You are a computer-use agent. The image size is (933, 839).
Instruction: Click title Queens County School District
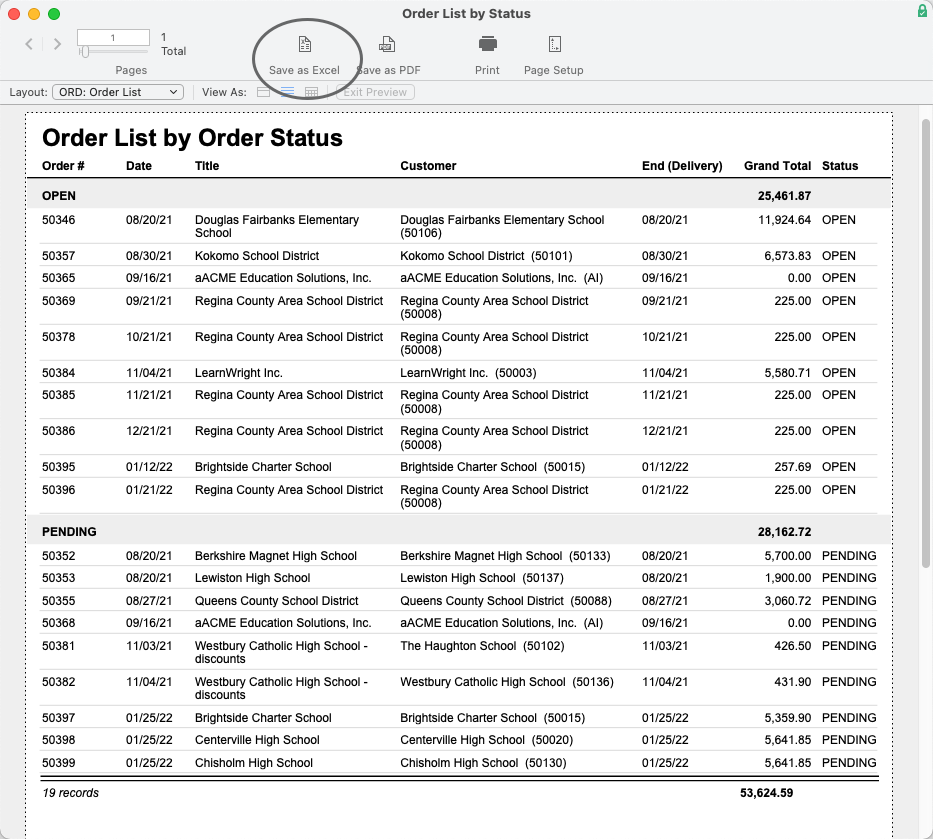pos(277,601)
